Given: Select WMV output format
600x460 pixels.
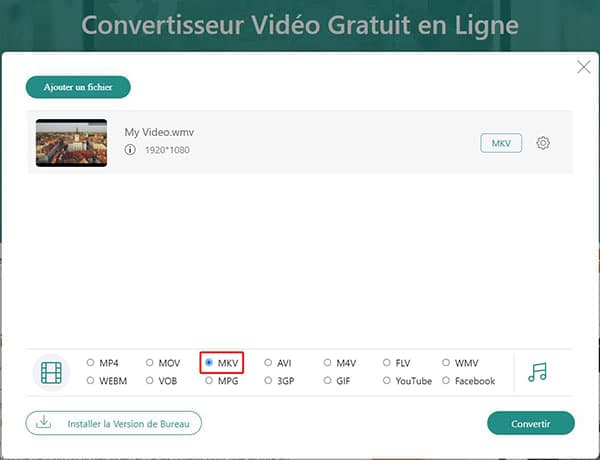Looking at the screenshot, I should click(446, 362).
